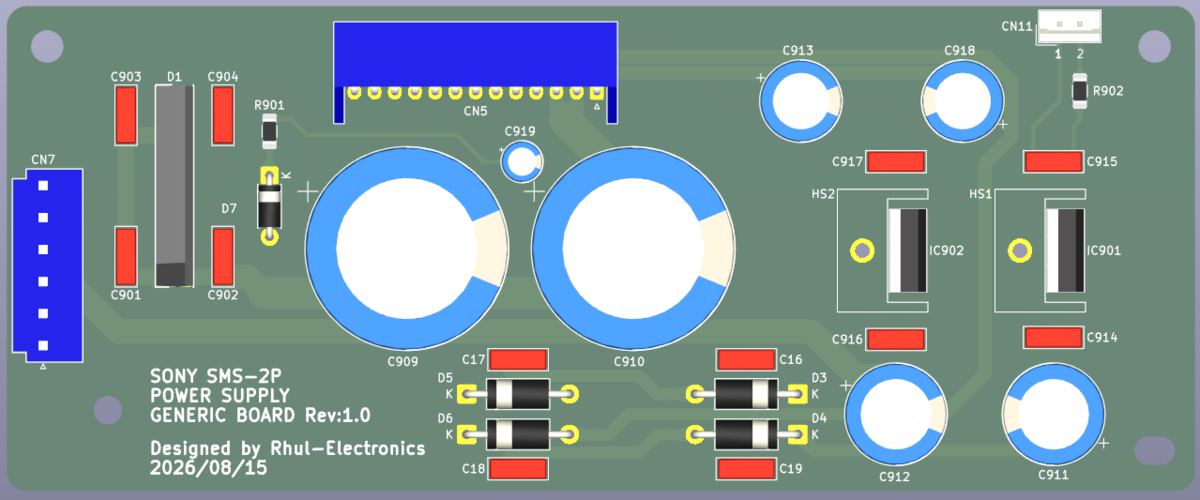Click the date text 2026/08/15

(209, 467)
